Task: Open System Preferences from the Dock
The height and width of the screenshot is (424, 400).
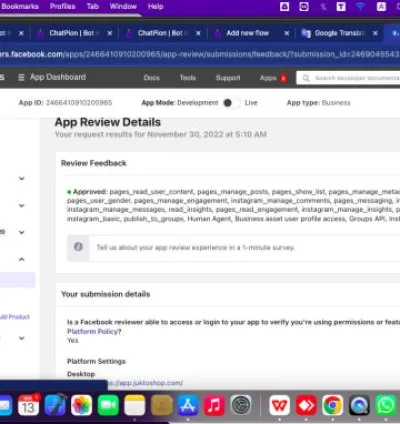Action: click(x=241, y=405)
